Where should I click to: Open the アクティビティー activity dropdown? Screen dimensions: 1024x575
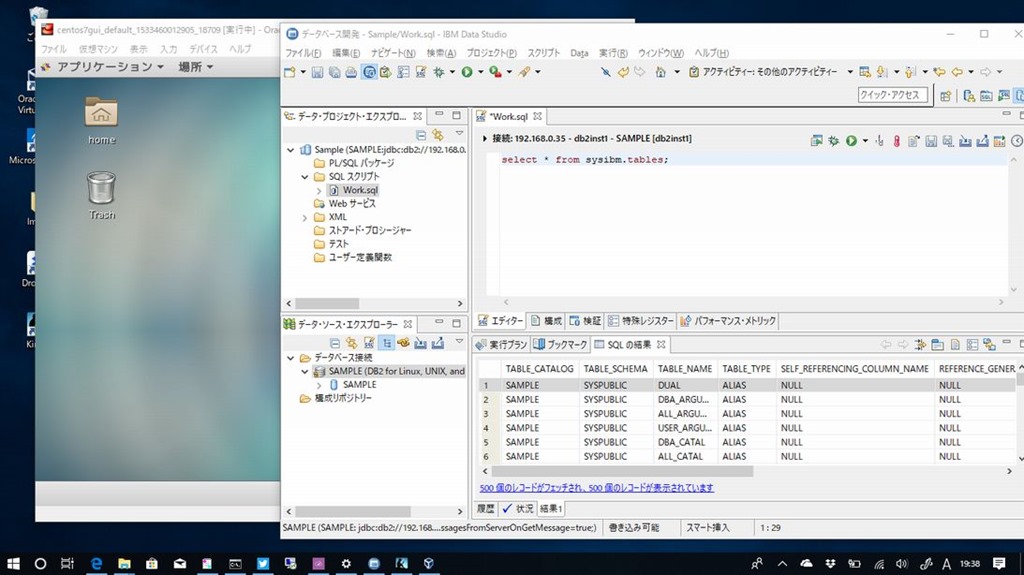pyautogui.click(x=850, y=72)
